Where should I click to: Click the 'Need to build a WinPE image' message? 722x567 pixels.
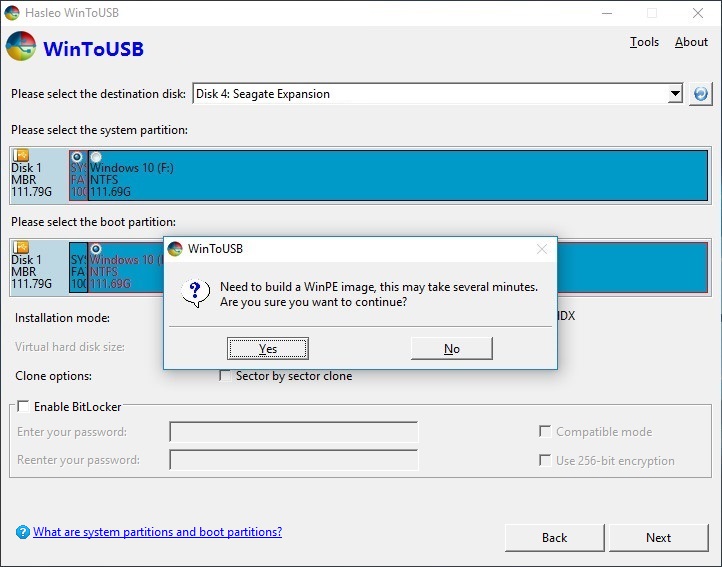[379, 294]
